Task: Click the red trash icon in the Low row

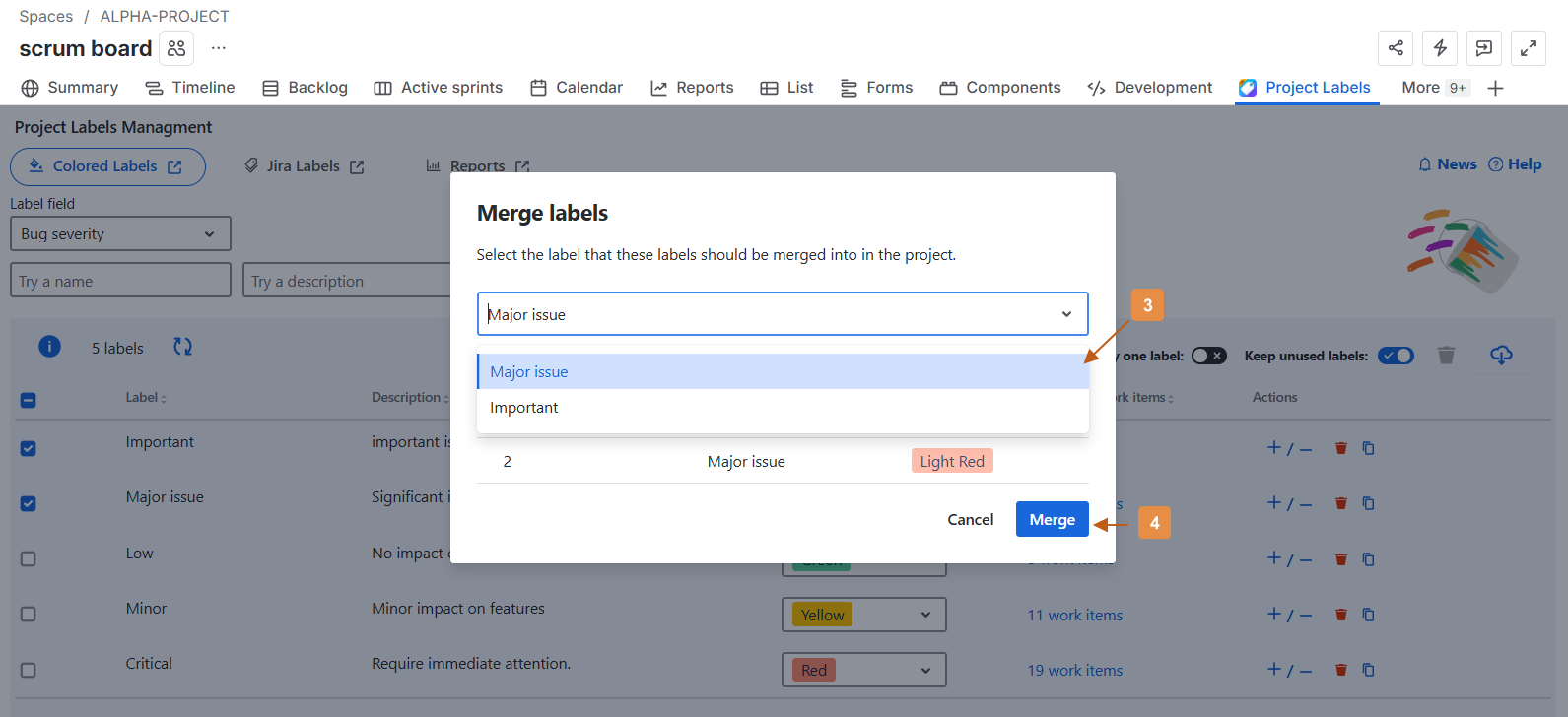Action: tap(1340, 559)
